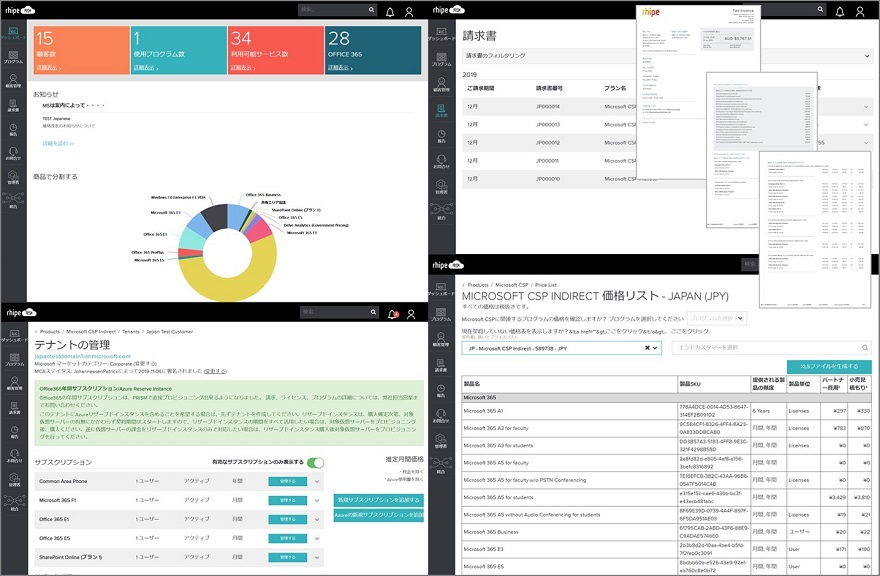Open user profile icon in dashboard window header
Viewport: 880px width, 576px height.
pos(409,12)
